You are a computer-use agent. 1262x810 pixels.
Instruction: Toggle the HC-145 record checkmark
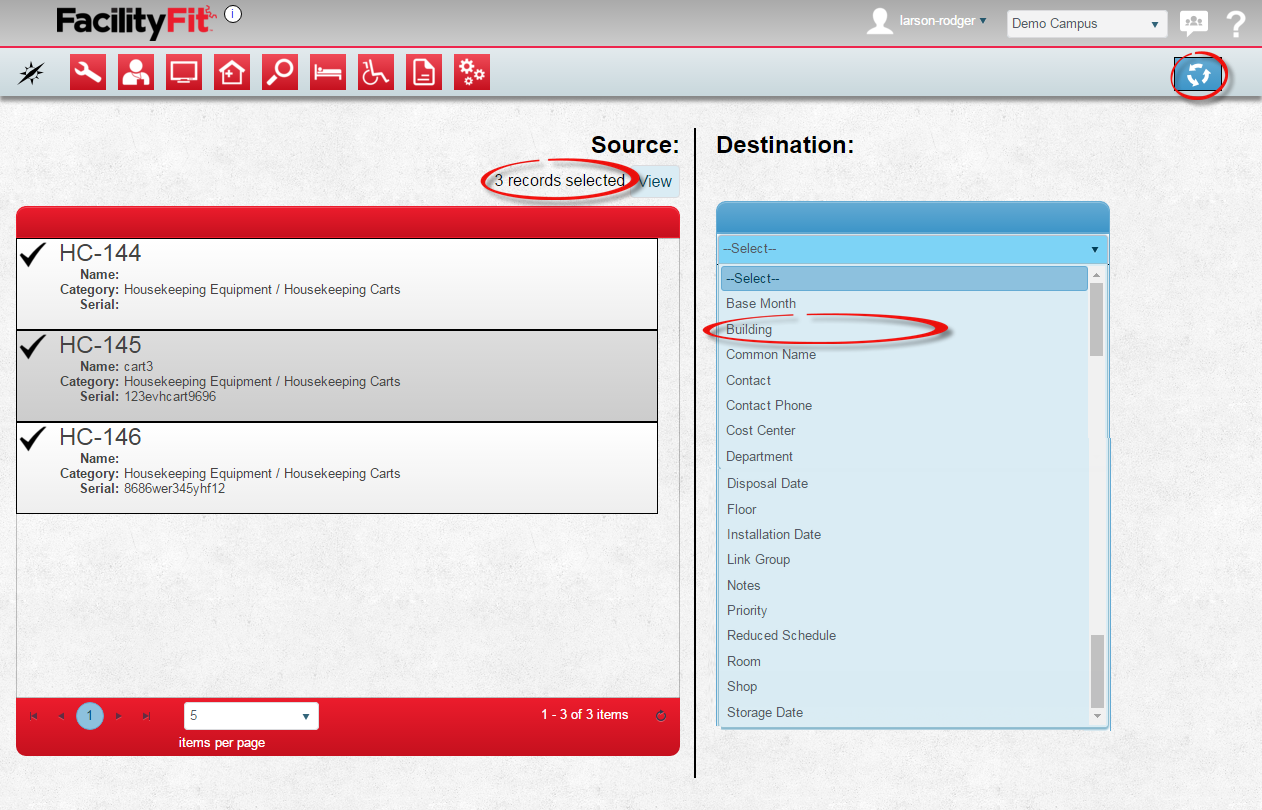coord(34,347)
